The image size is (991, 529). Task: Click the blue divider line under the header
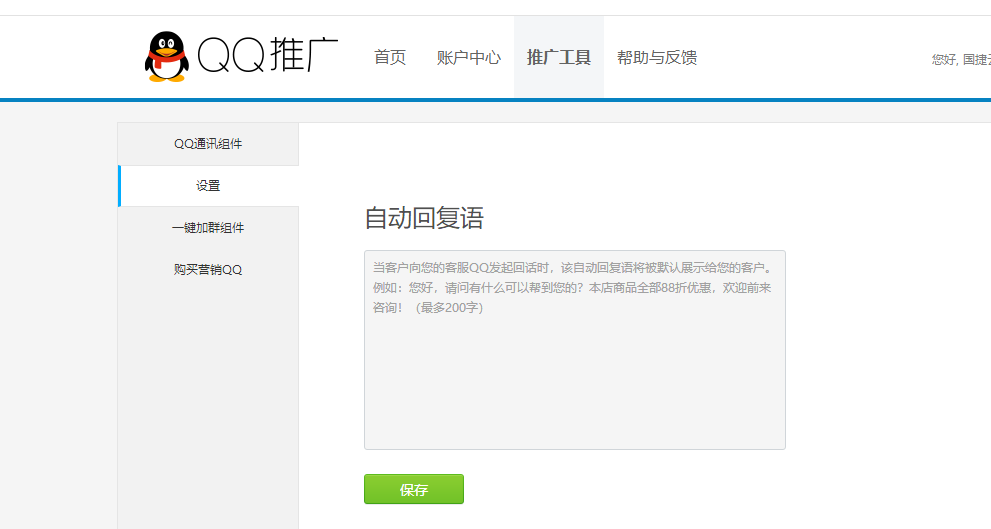pyautogui.click(x=500, y=100)
